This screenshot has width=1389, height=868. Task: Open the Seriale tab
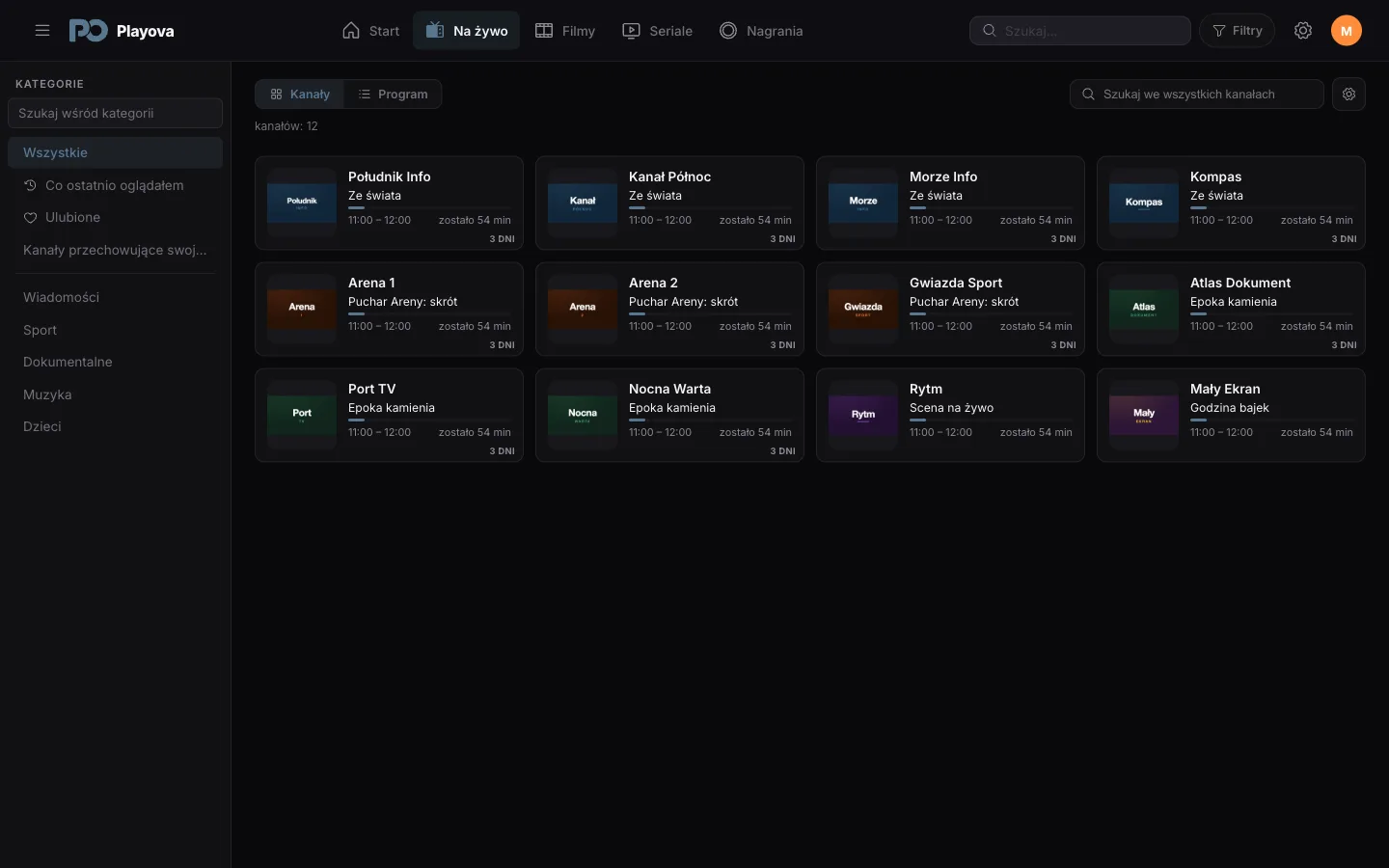coord(658,31)
